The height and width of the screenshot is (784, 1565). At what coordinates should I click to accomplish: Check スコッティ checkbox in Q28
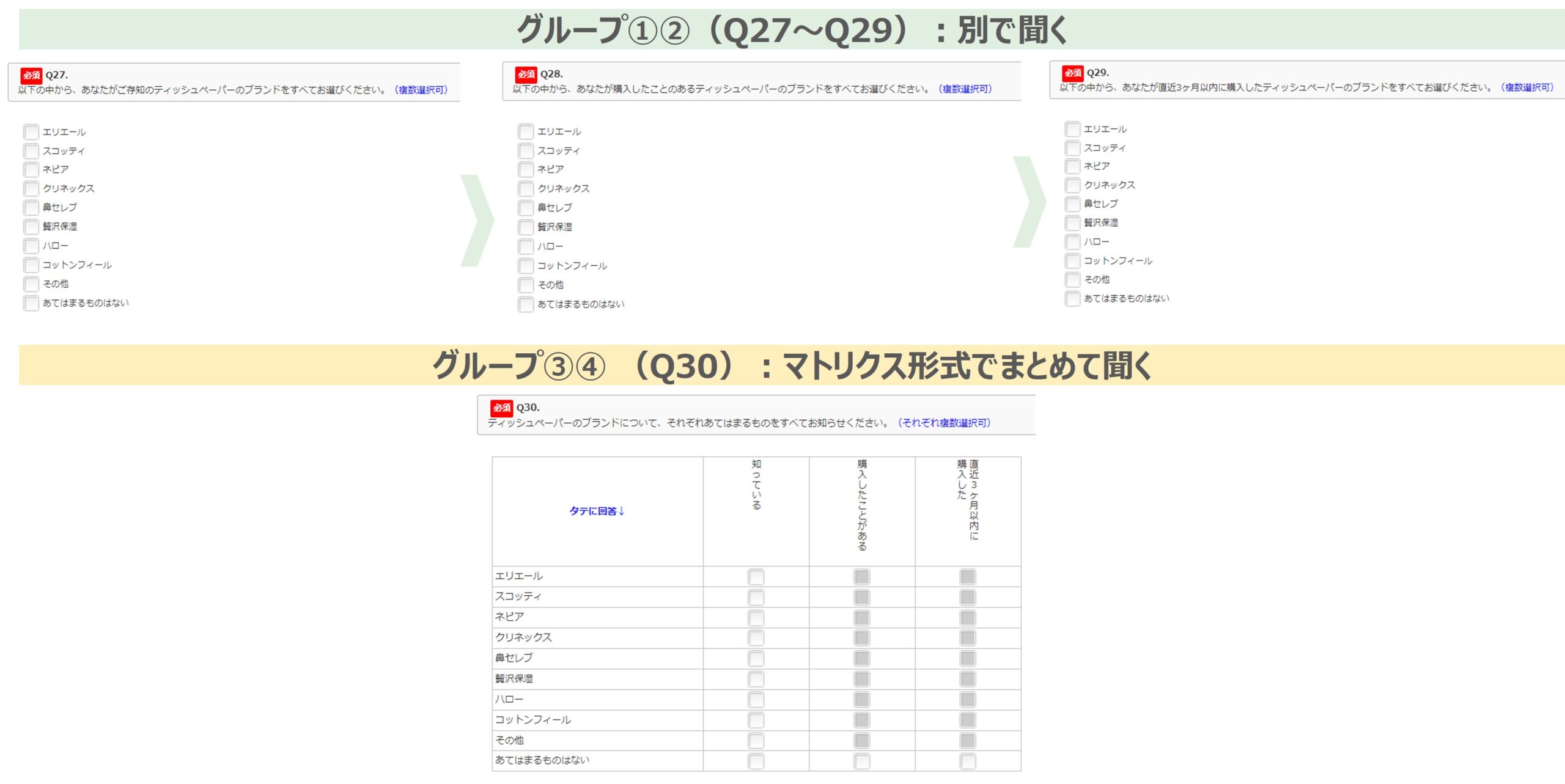click(x=526, y=151)
